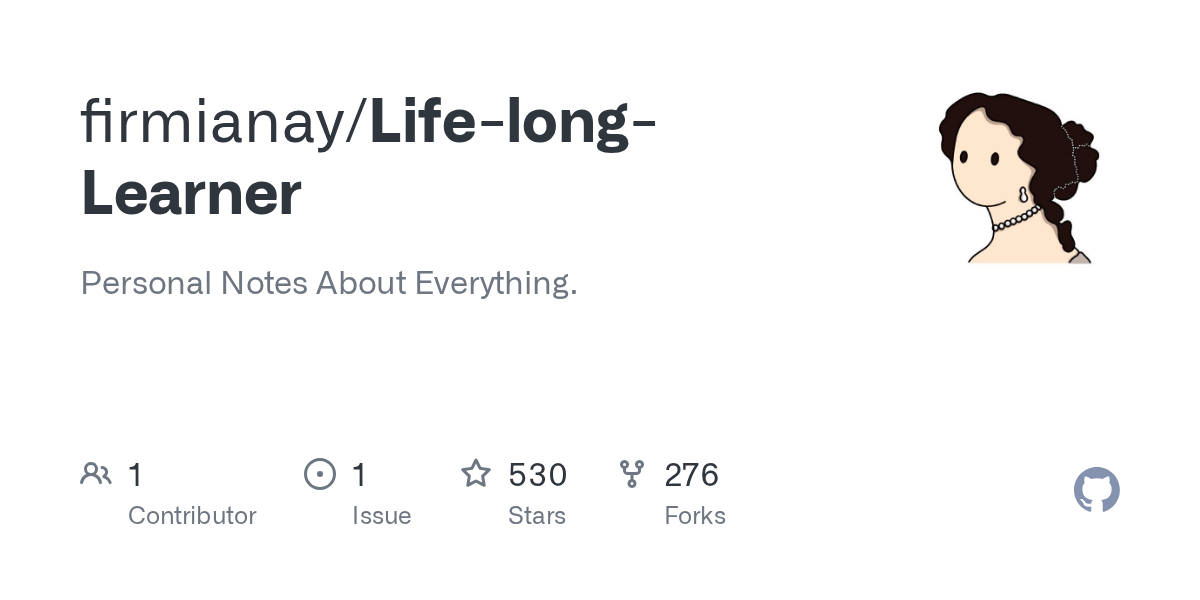The width and height of the screenshot is (1200, 600).
Task: Click the issue circle icon
Action: pyautogui.click(x=320, y=473)
